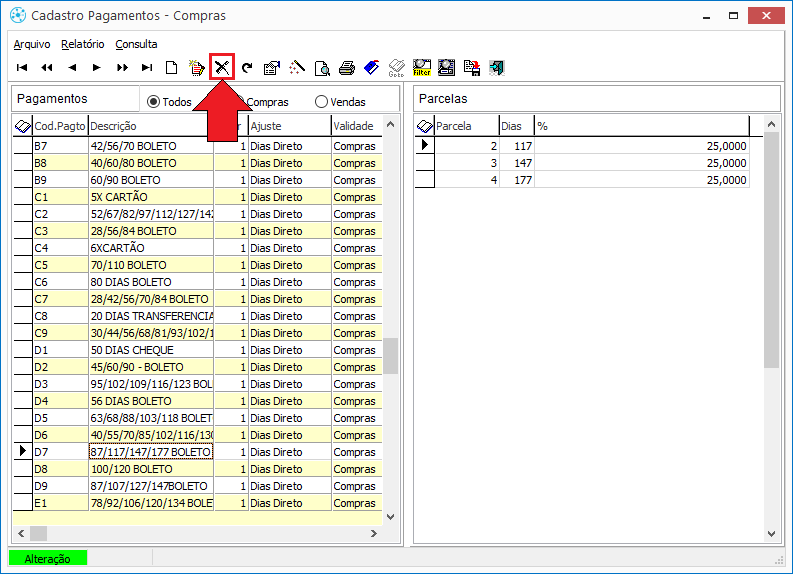Jump back several records with double-left arrow
This screenshot has height=574, width=793.
pyautogui.click(x=47, y=67)
